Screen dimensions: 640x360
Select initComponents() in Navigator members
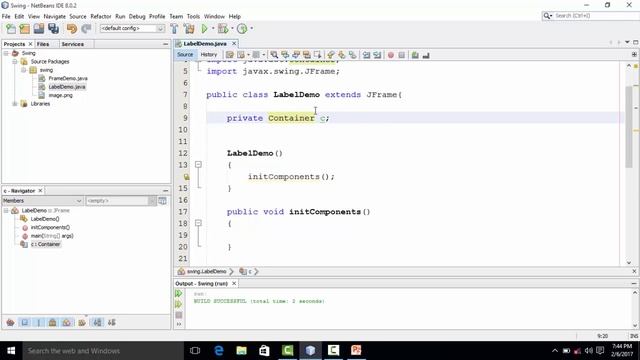click(50, 227)
